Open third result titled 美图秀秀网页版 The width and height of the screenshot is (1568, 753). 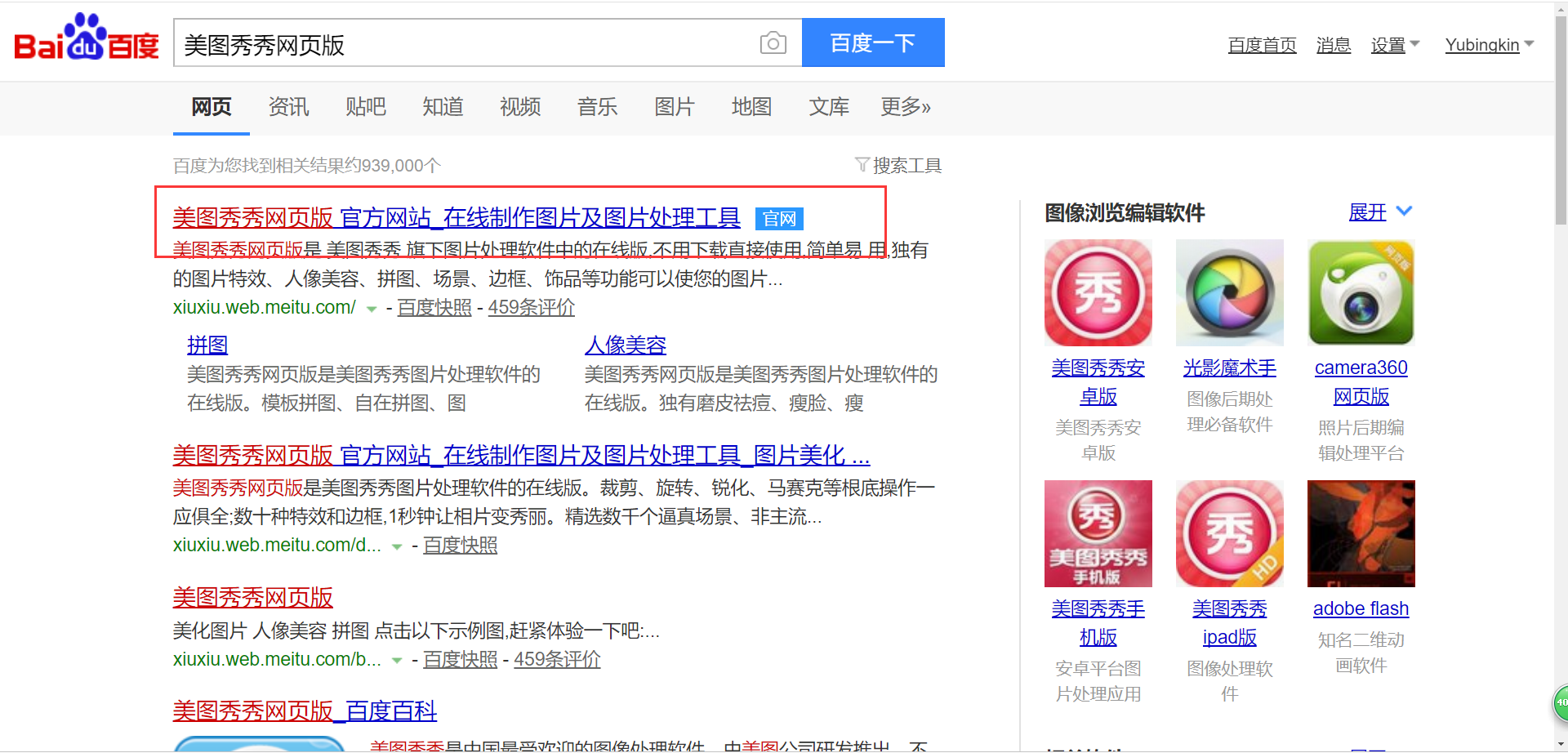tap(252, 597)
